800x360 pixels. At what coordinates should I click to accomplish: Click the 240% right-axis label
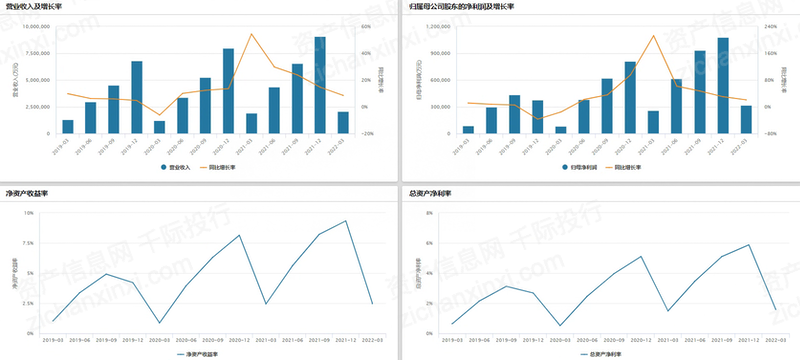(771, 27)
